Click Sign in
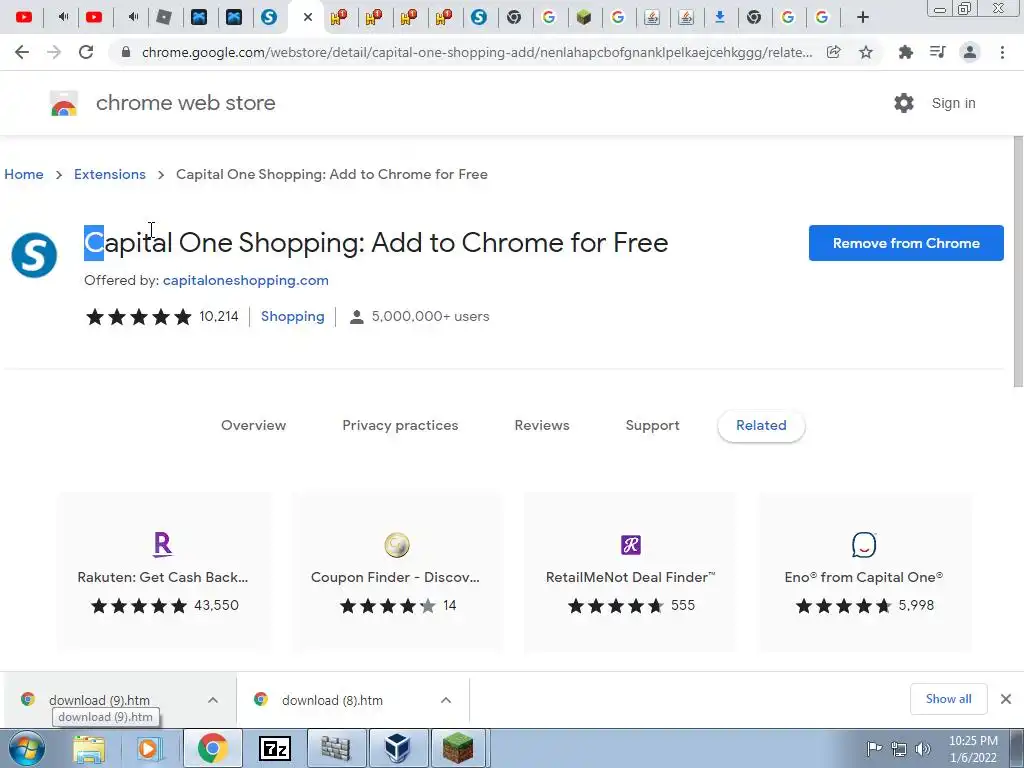This screenshot has height=768, width=1024. (953, 103)
